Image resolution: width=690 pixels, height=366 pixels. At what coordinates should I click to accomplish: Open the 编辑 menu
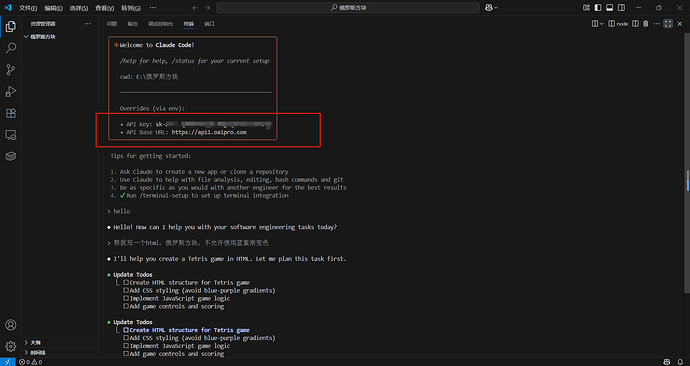53,8
